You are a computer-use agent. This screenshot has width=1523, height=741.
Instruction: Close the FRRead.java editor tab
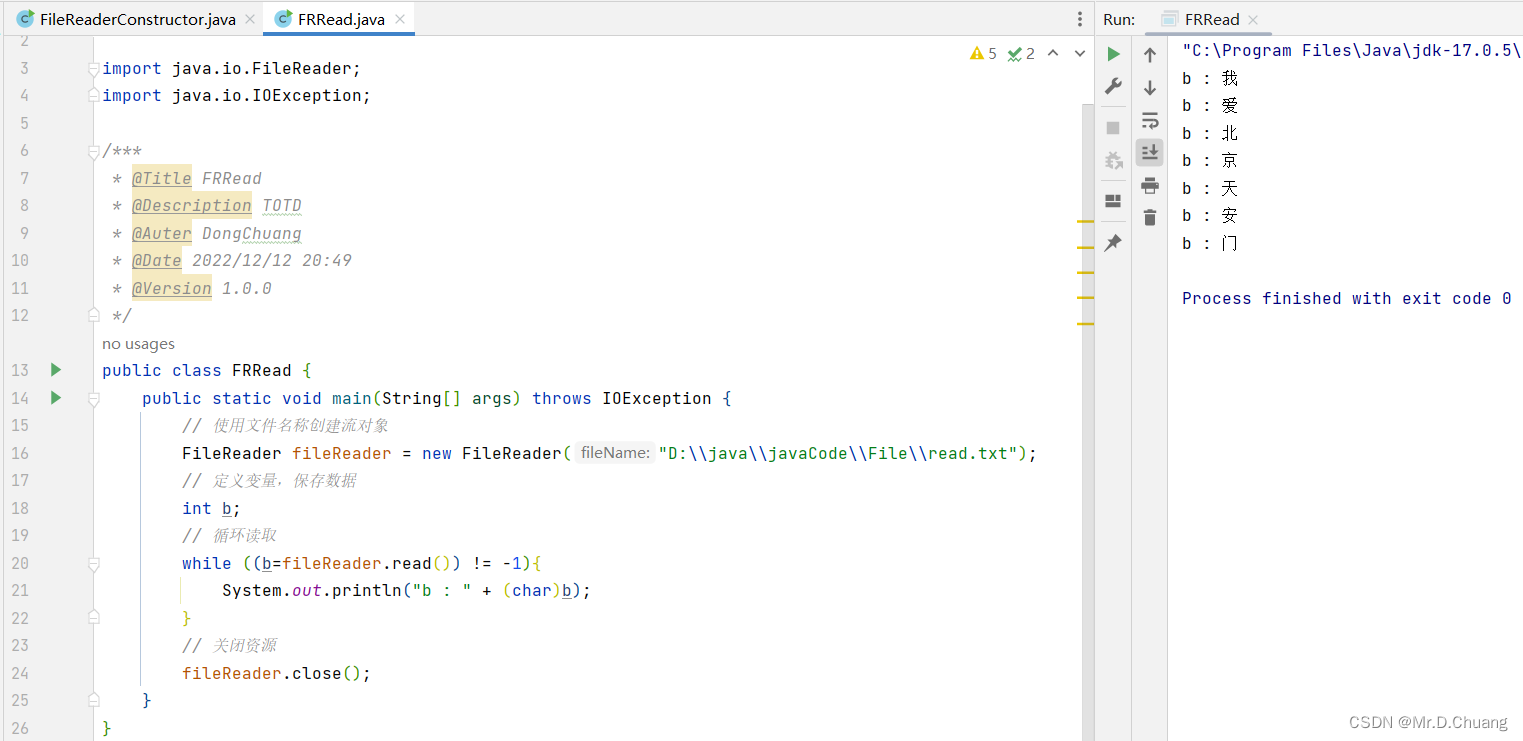click(x=400, y=19)
